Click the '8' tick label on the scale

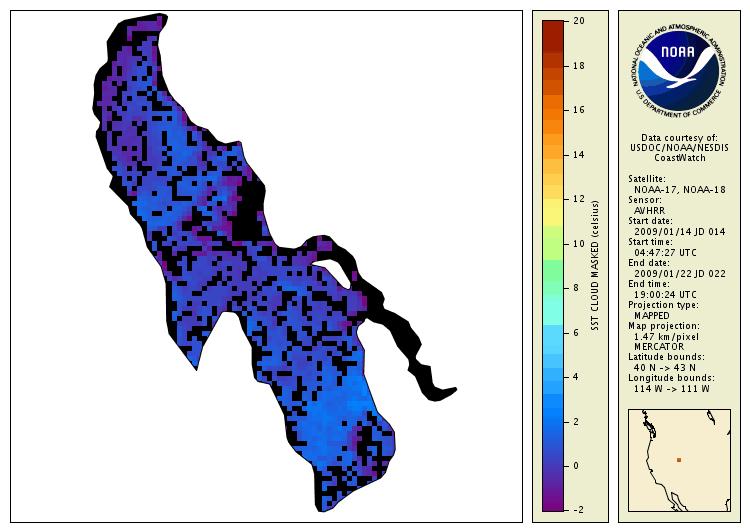[x=576, y=288]
